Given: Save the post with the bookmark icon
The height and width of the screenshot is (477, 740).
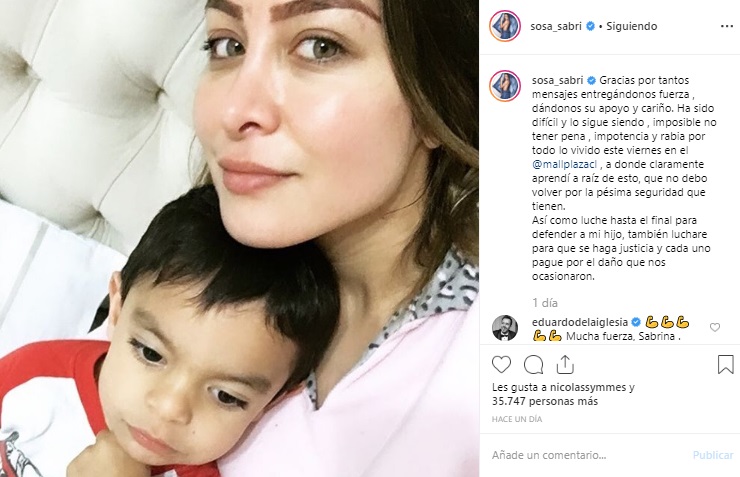Looking at the screenshot, I should pos(725,364).
